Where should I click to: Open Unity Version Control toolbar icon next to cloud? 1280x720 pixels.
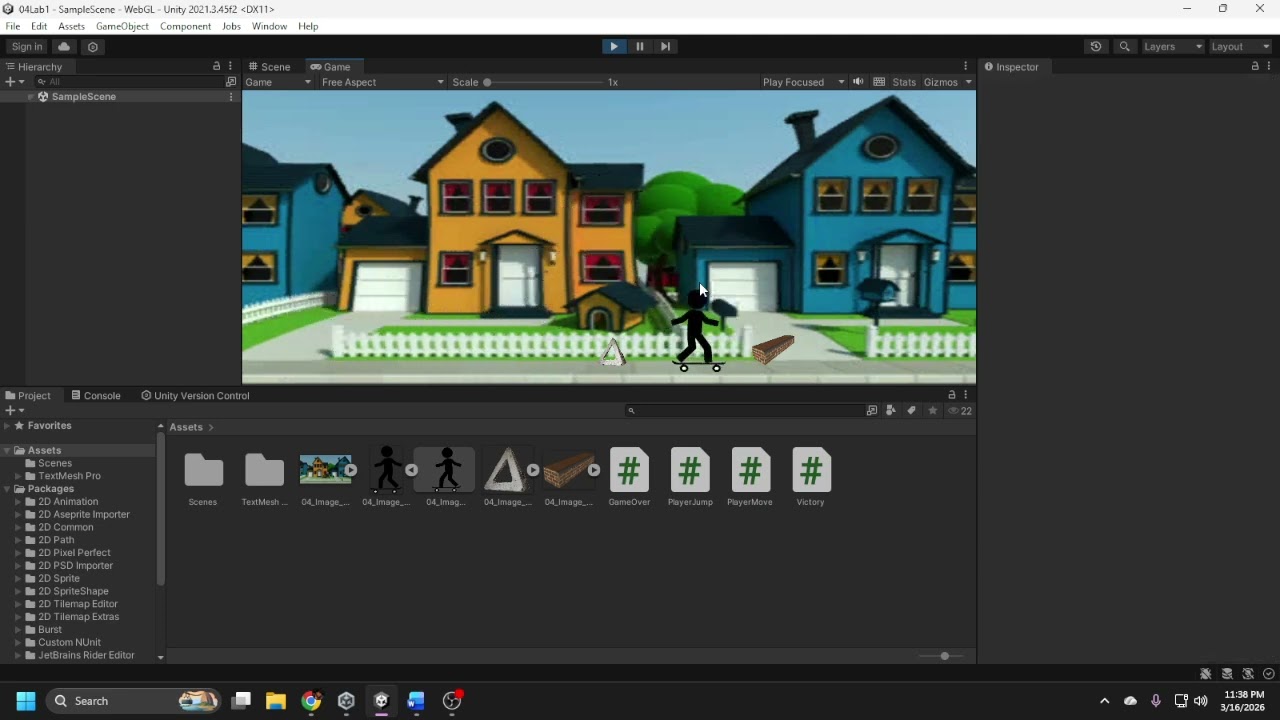click(93, 46)
